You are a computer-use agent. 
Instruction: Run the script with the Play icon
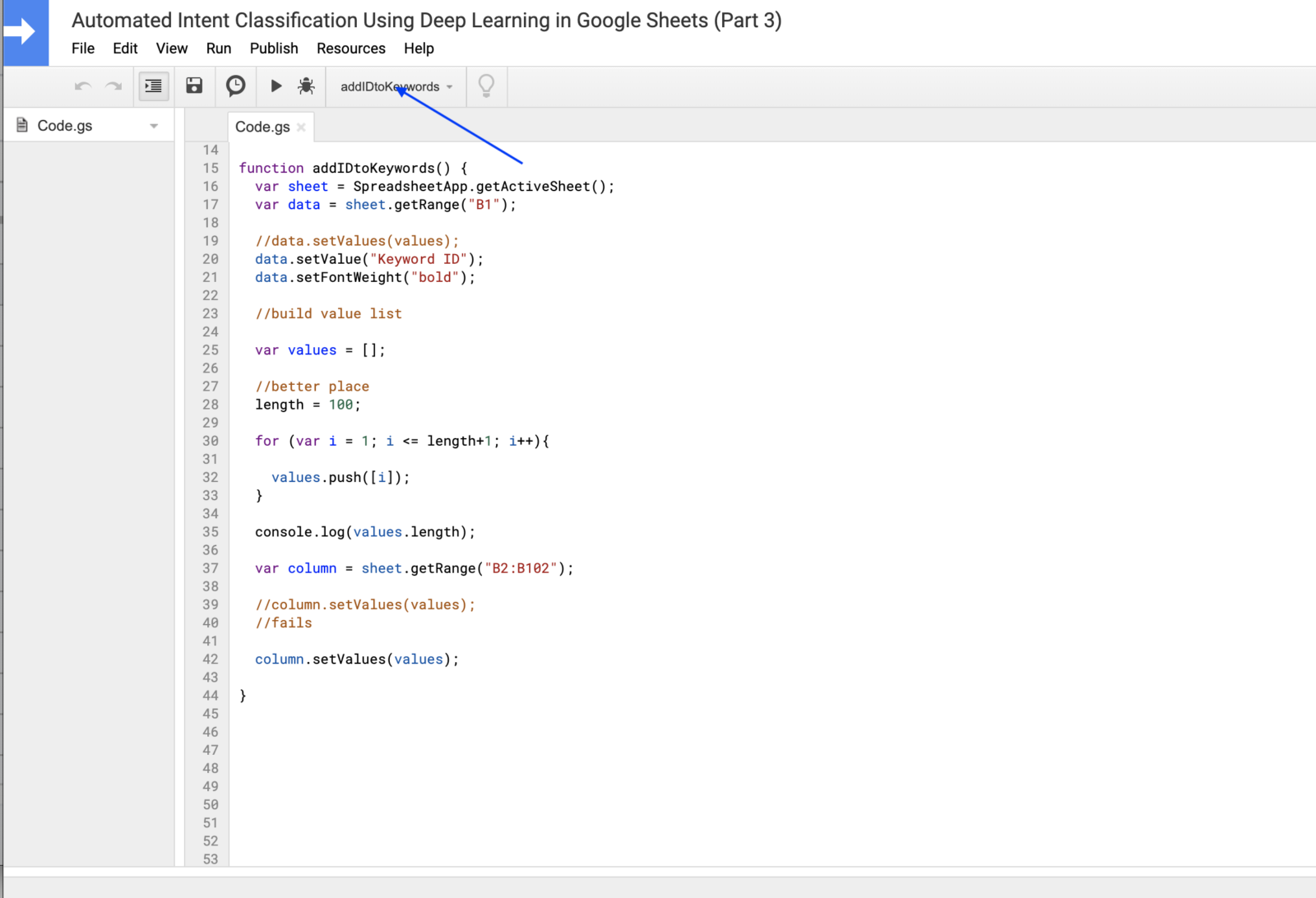(x=276, y=86)
